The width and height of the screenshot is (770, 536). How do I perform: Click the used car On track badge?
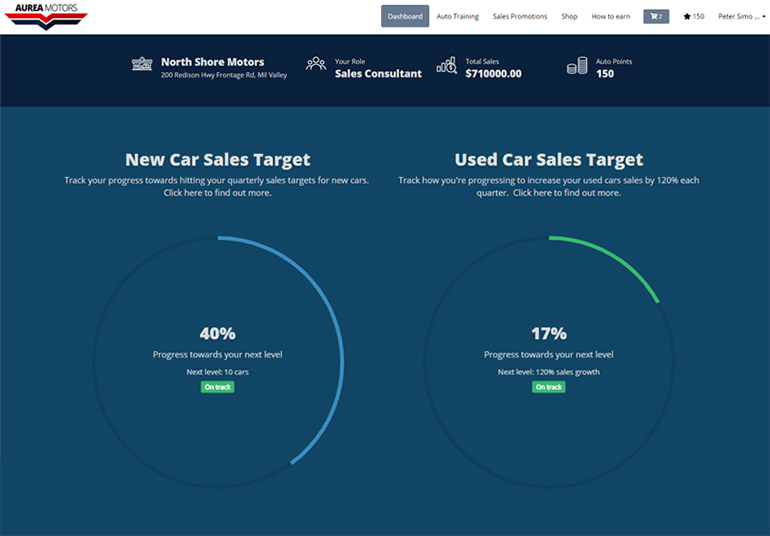(548, 387)
